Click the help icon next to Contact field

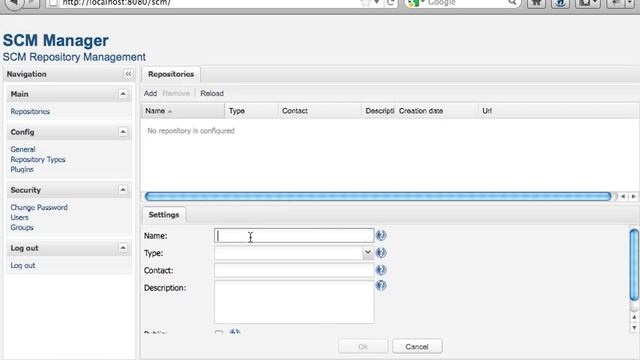(381, 270)
